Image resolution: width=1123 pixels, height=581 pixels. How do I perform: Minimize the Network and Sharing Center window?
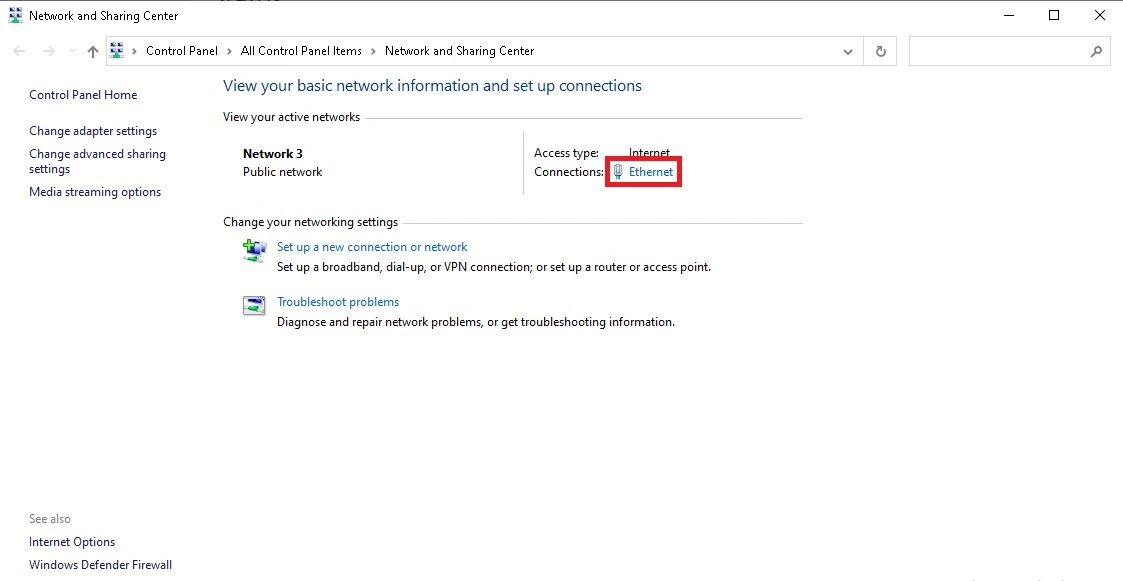pos(1009,15)
